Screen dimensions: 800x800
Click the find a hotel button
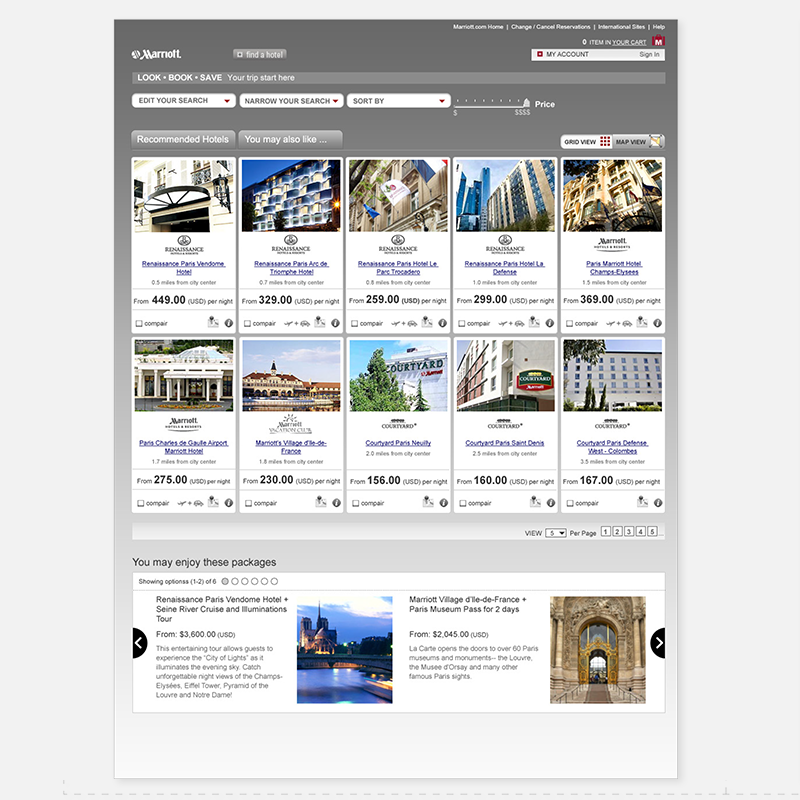tap(260, 55)
